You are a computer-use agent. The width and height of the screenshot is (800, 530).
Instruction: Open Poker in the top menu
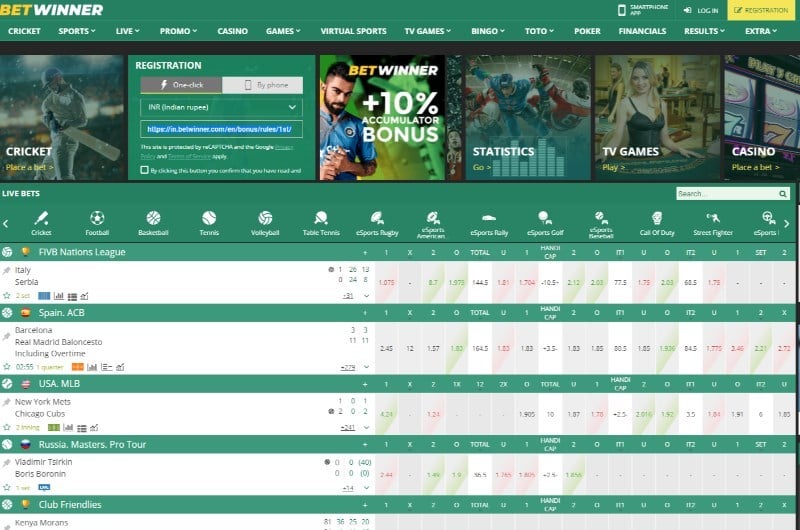(x=587, y=31)
